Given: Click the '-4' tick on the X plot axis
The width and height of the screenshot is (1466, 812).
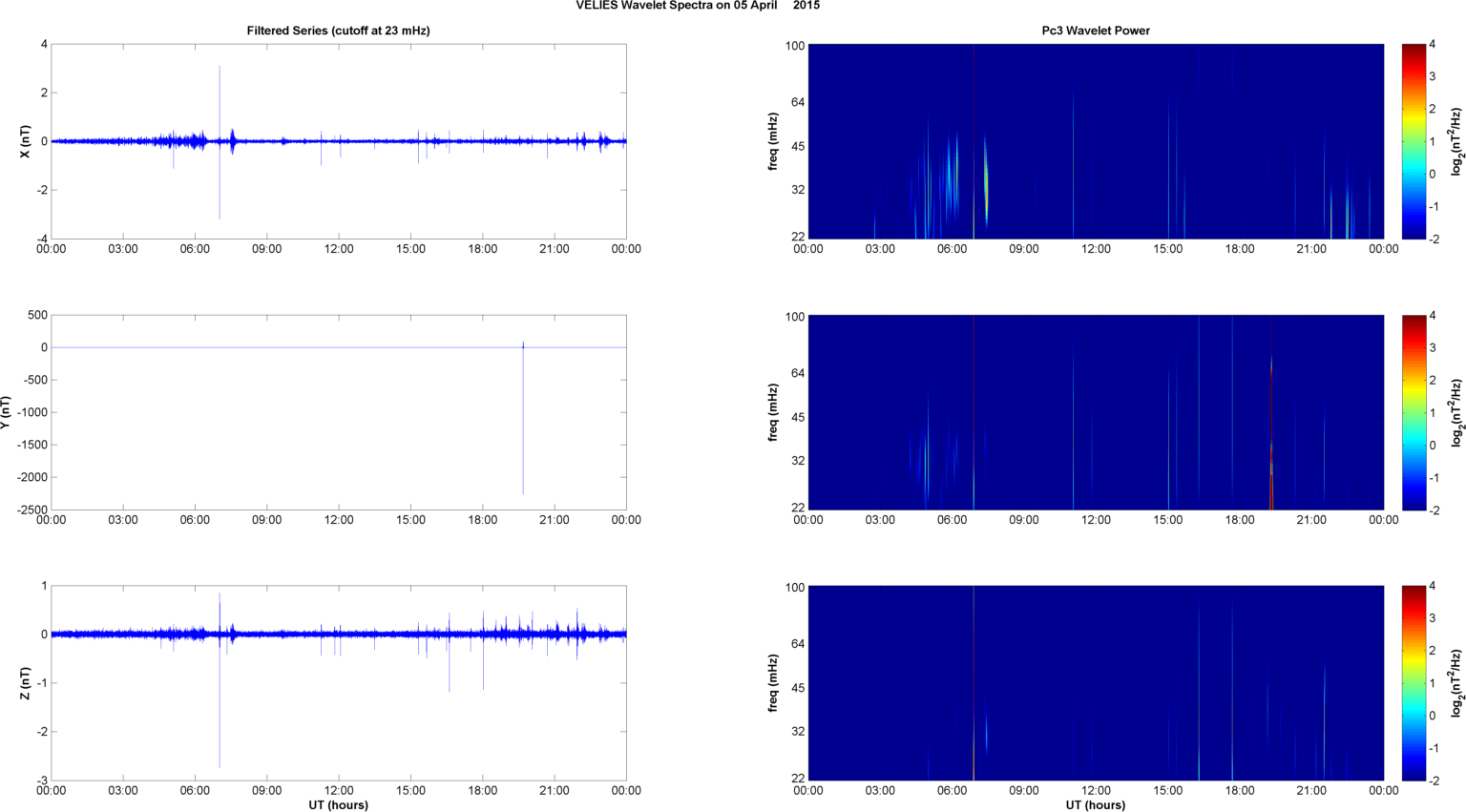Looking at the screenshot, I should pos(42,239).
